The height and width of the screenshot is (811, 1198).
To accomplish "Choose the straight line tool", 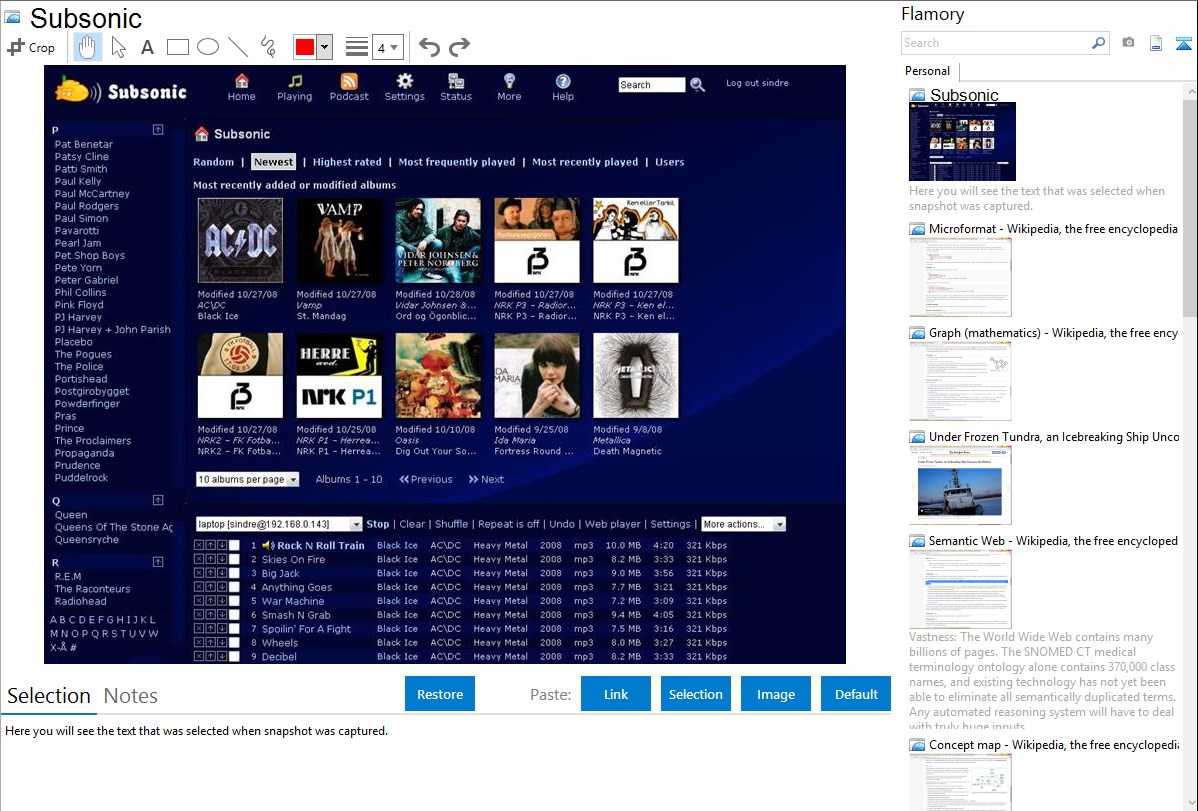I will point(238,47).
